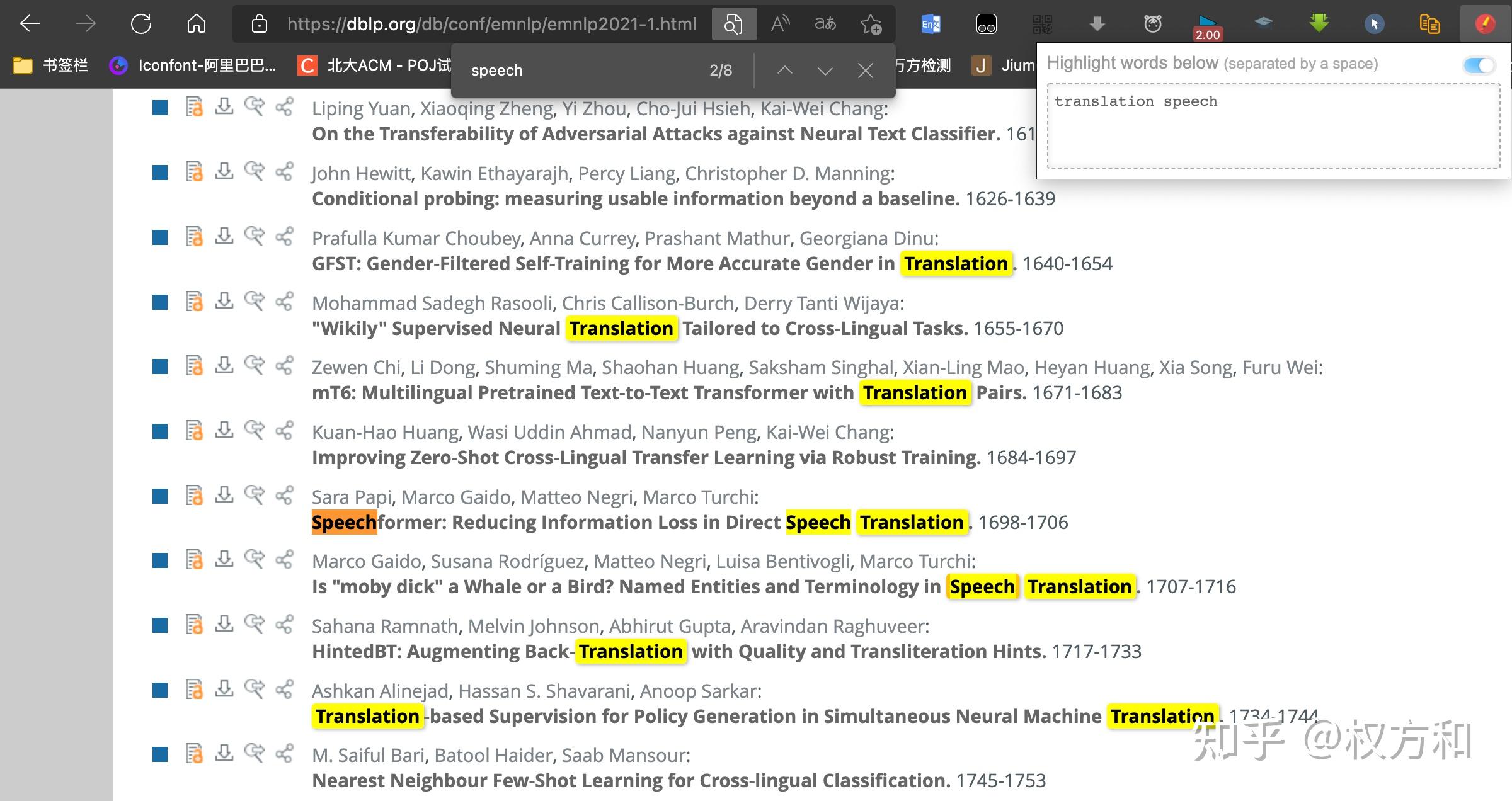Click author link Marco Gaido in moby dick entry
The image size is (1512, 801).
click(x=369, y=561)
